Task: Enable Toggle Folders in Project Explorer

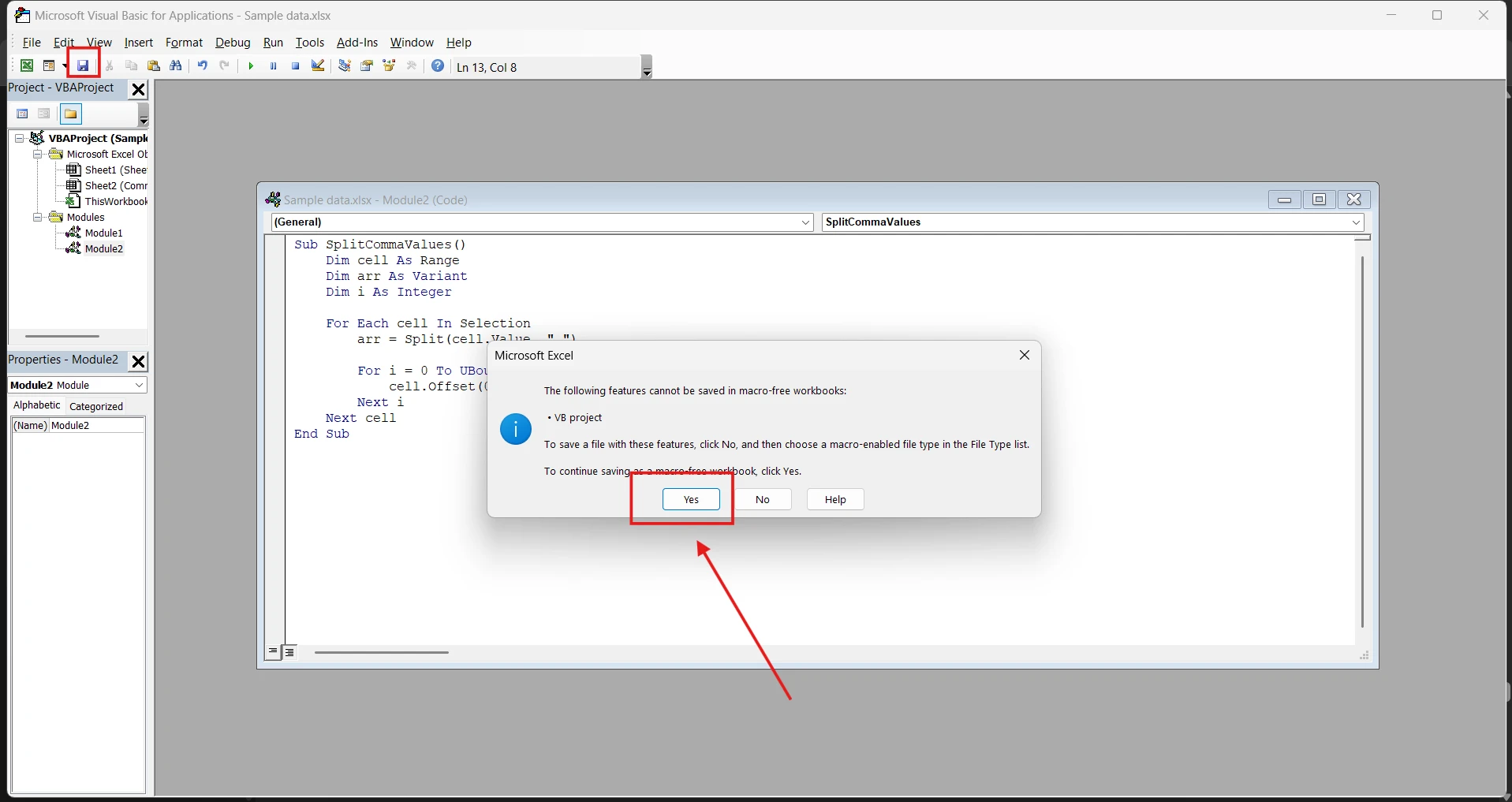Action: click(71, 114)
